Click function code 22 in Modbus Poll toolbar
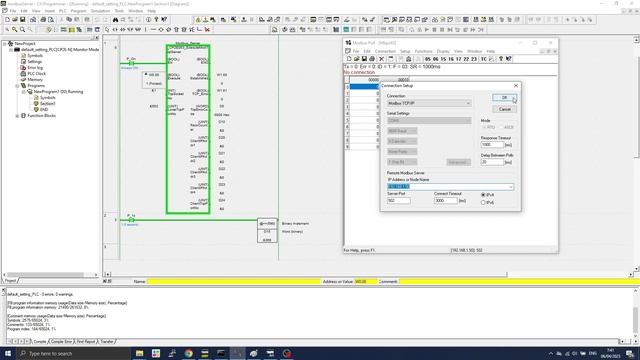The height and width of the screenshot is (360, 640). (x=466, y=59)
